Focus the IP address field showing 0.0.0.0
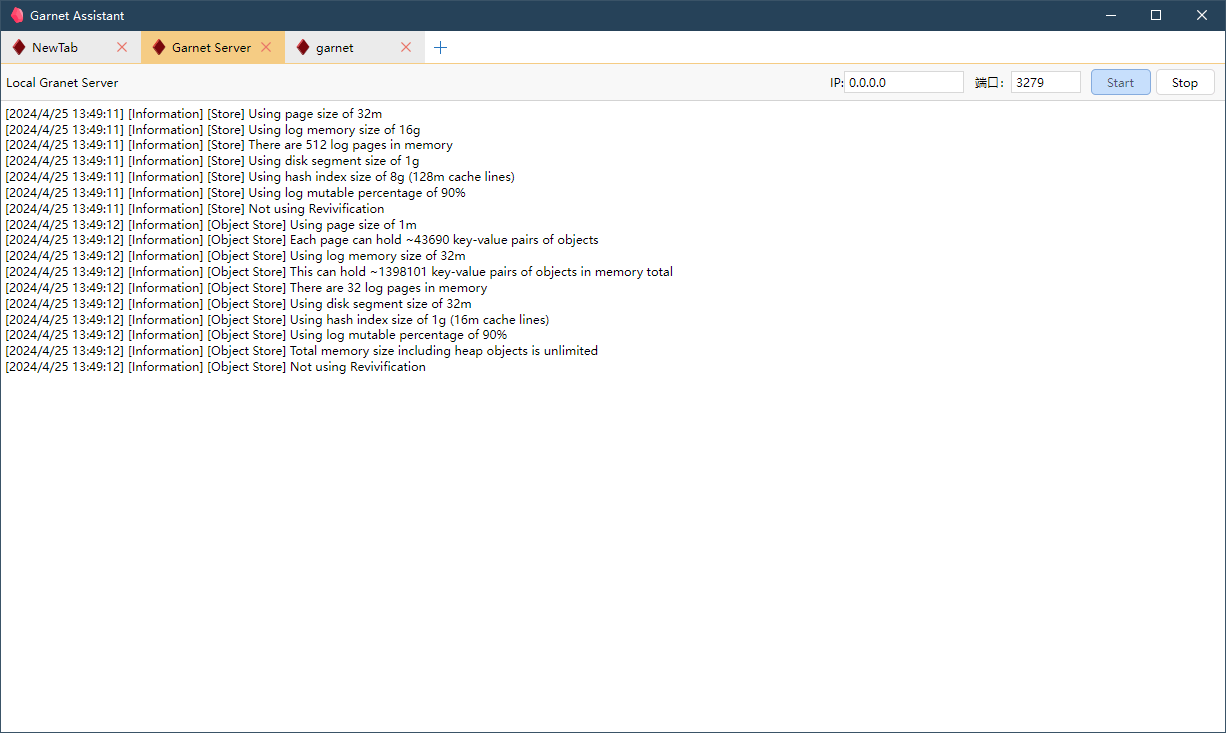Viewport: 1226px width, 733px height. pos(904,83)
